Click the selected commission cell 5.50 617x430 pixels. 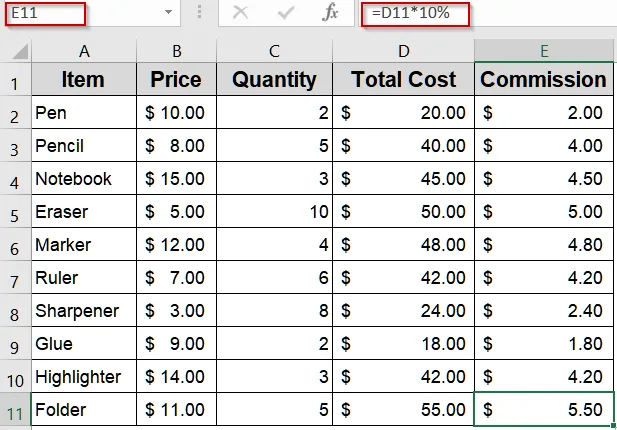pos(544,409)
